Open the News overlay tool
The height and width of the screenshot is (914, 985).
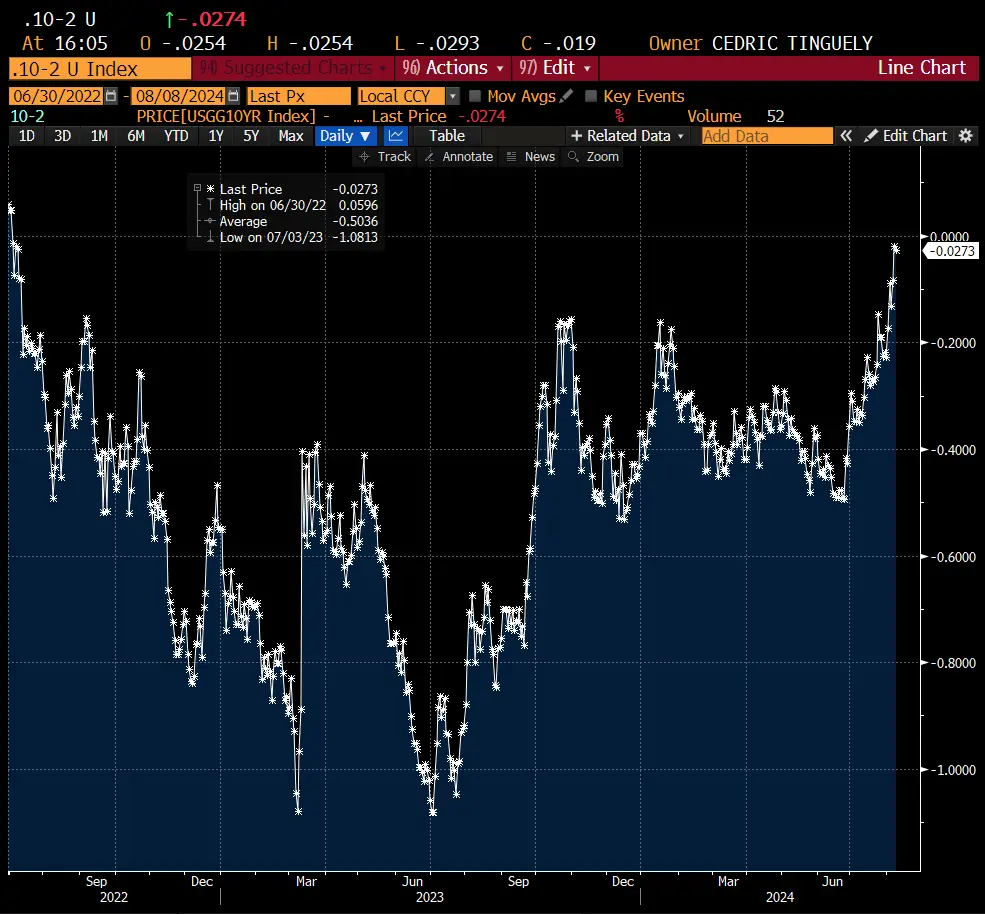530,157
